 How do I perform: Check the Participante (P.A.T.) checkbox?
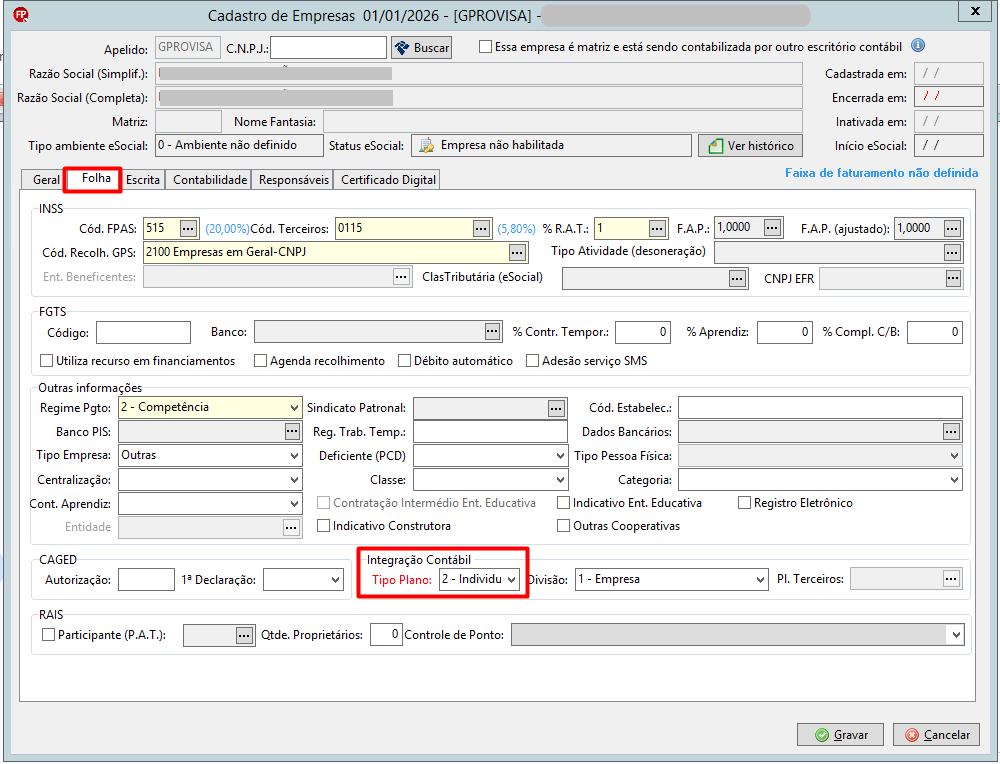[48, 635]
